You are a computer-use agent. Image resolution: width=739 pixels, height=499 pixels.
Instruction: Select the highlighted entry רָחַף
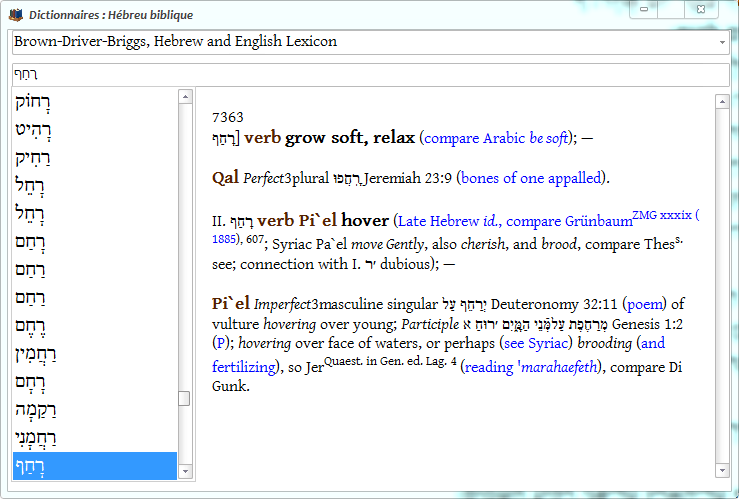click(95, 466)
